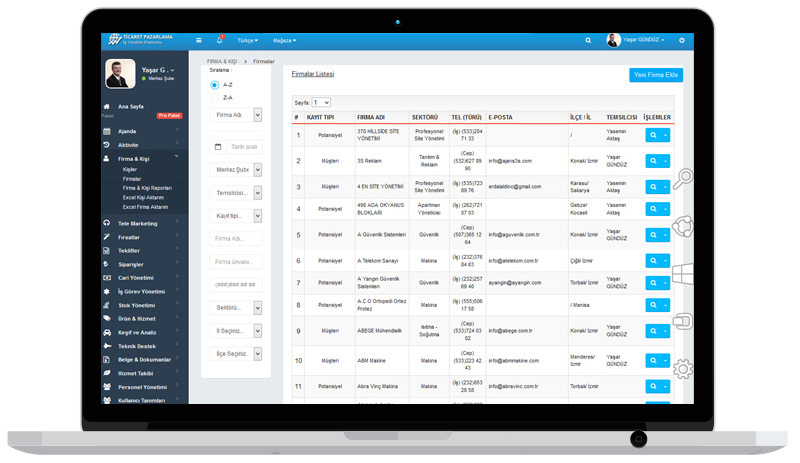Click the Teklifler document icon
The width and height of the screenshot is (800, 463).
click(107, 251)
